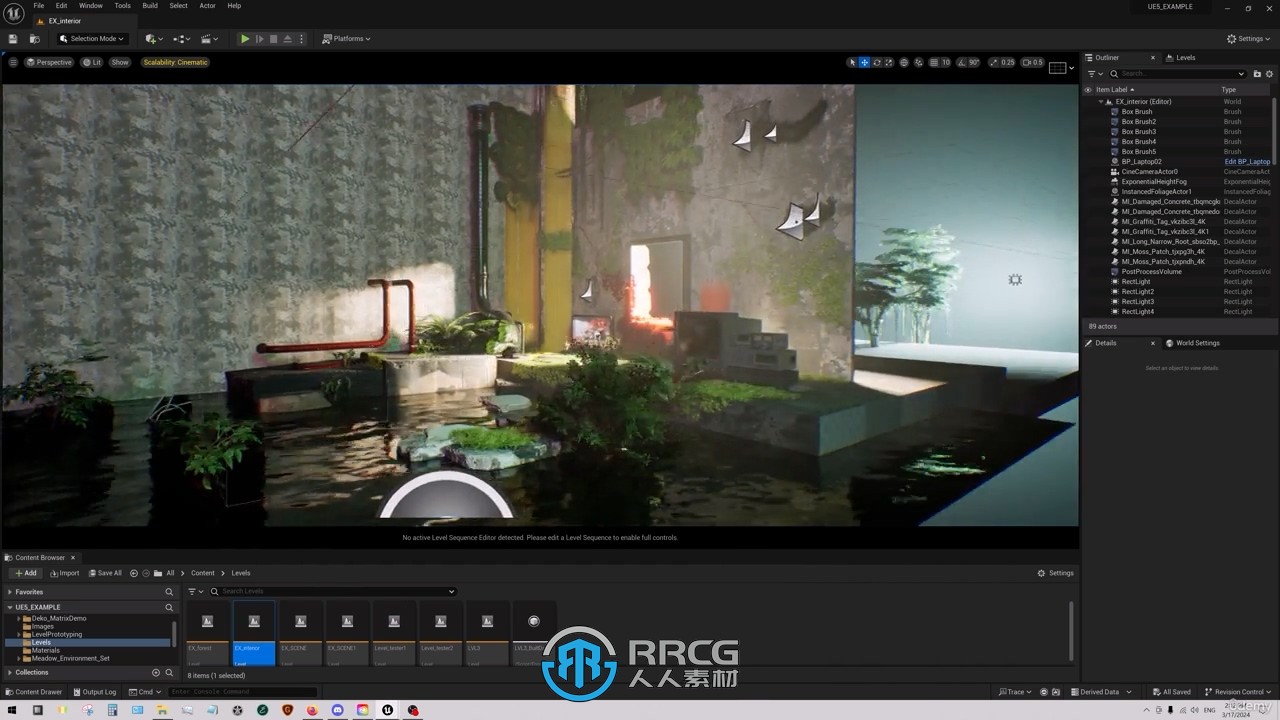Open the Actor menu
The height and width of the screenshot is (720, 1280).
click(207, 5)
